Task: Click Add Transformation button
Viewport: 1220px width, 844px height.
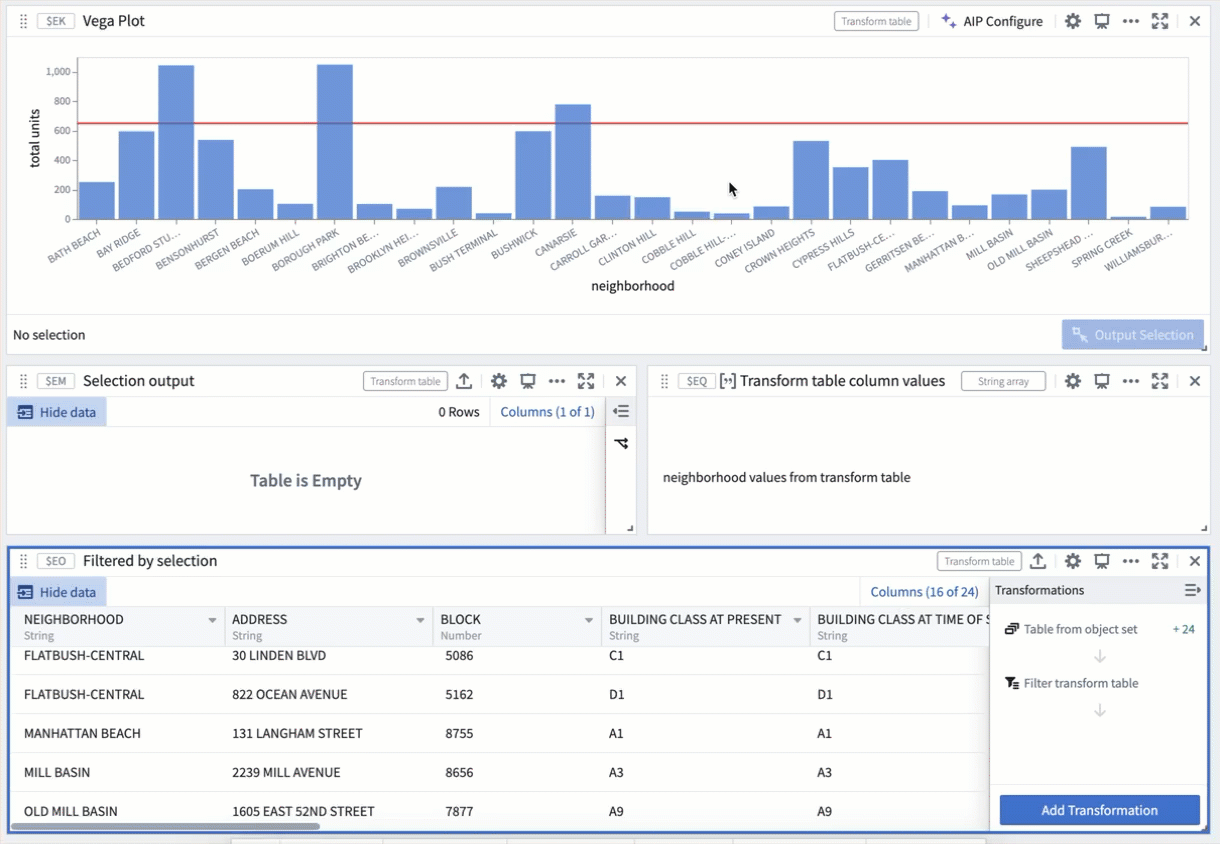Action: tap(1100, 810)
